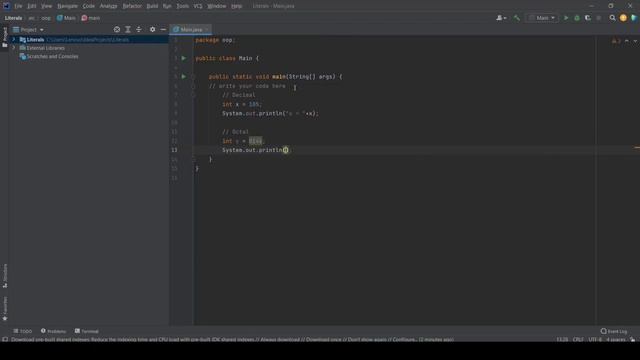This screenshot has width=640, height=360.
Task: Expand the External Libraries tree node
Action: pos(14,48)
